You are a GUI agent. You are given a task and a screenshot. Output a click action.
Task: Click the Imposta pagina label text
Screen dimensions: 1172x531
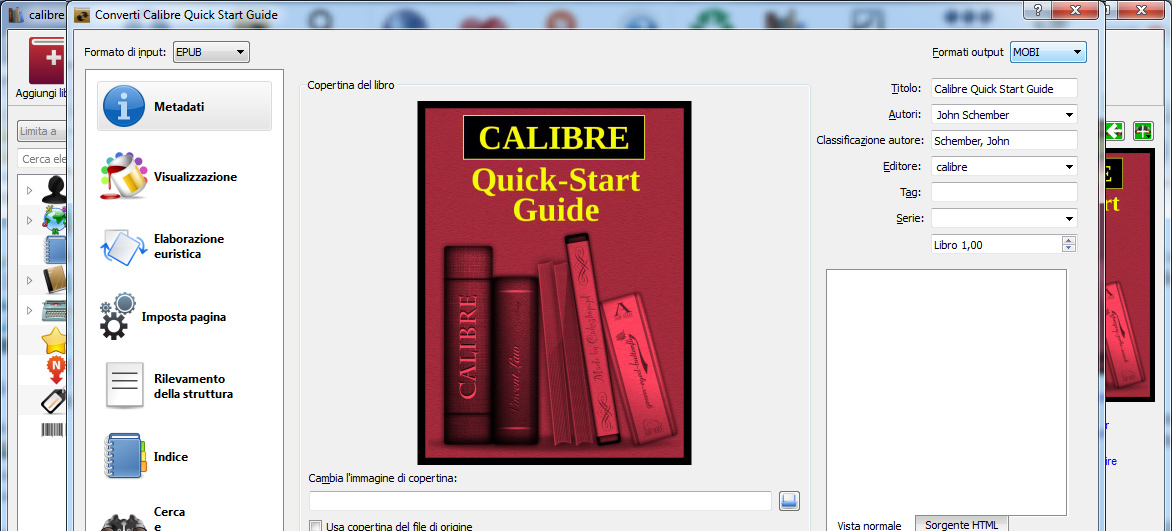click(184, 317)
